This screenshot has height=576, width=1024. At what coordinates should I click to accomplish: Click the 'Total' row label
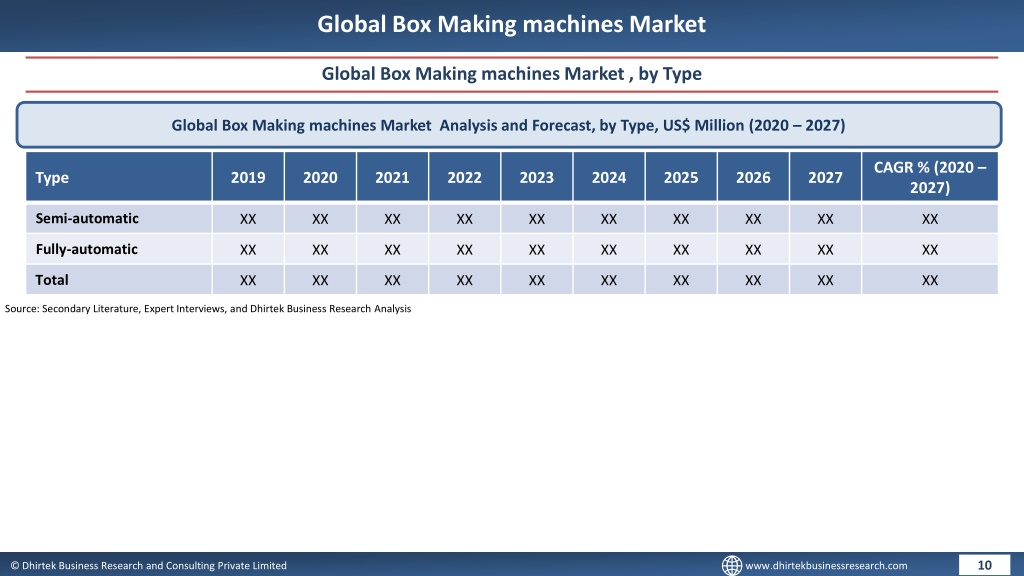[52, 280]
